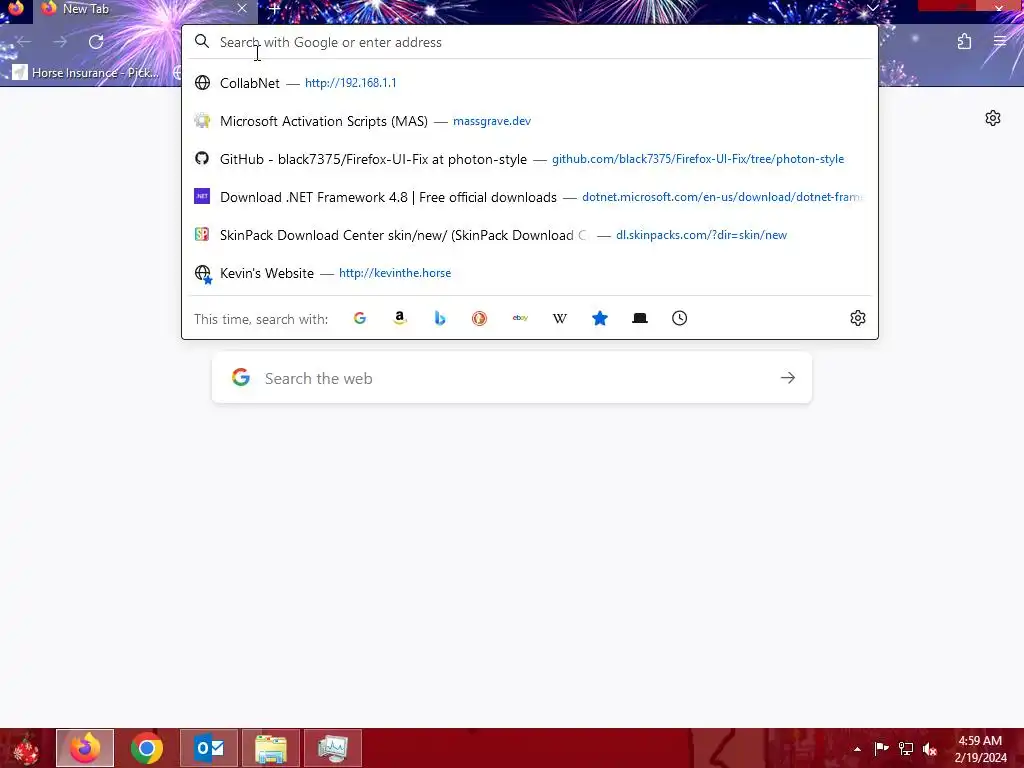This screenshot has width=1024, height=768.
Task: Open Download .NET Framework 4.8 suggestion
Action: pos(530,197)
